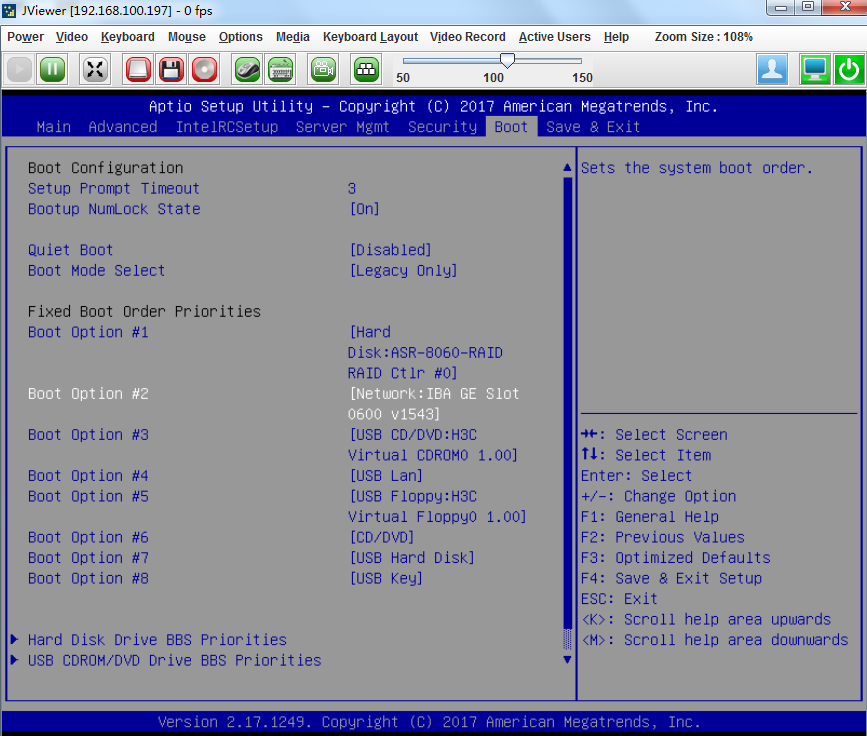Screen dimensions: 867x736
Task: Expand Hard Disk Drive BBS Priorities submenu
Action: click(x=157, y=640)
